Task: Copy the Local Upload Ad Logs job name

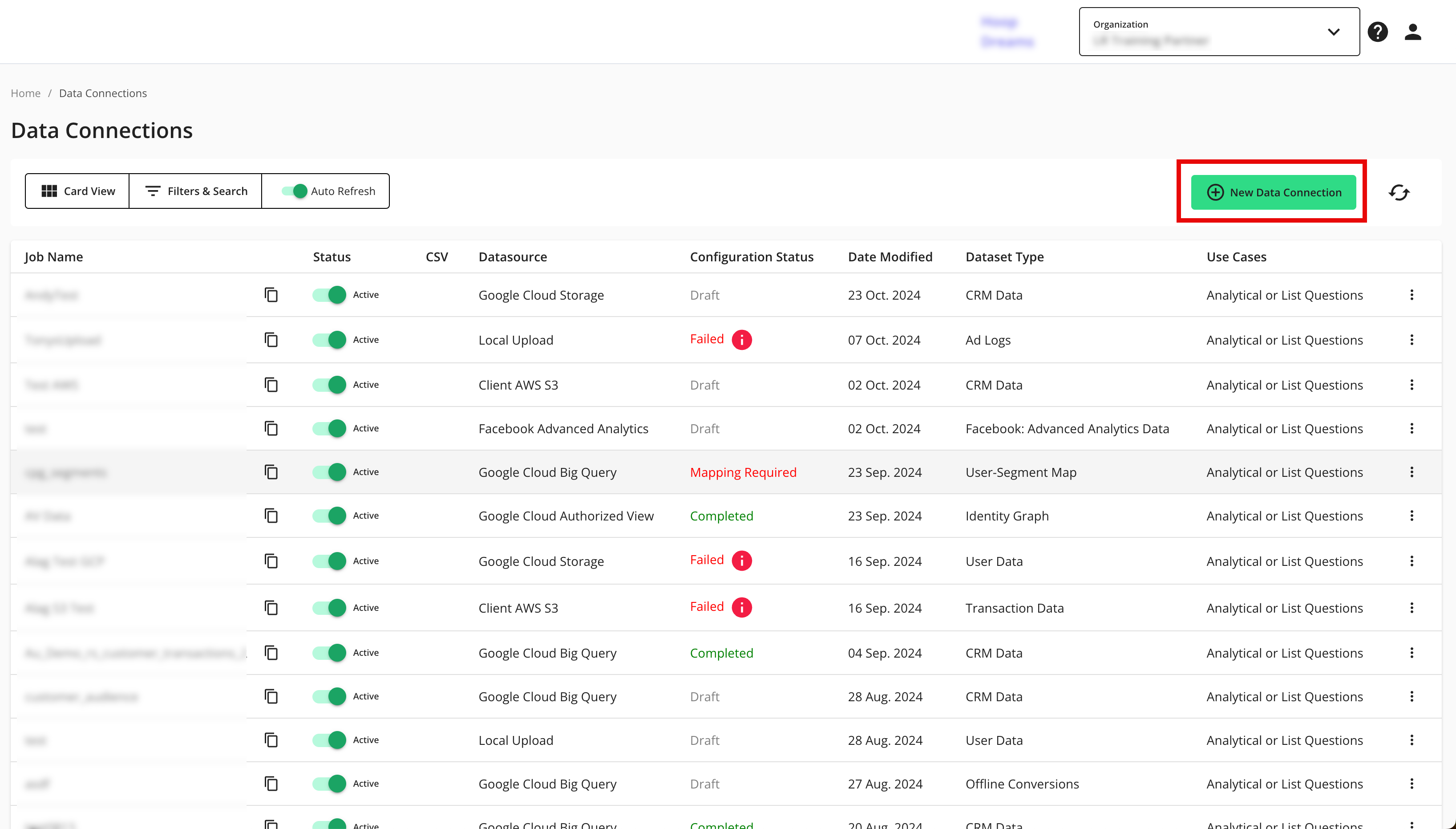Action: [x=271, y=340]
